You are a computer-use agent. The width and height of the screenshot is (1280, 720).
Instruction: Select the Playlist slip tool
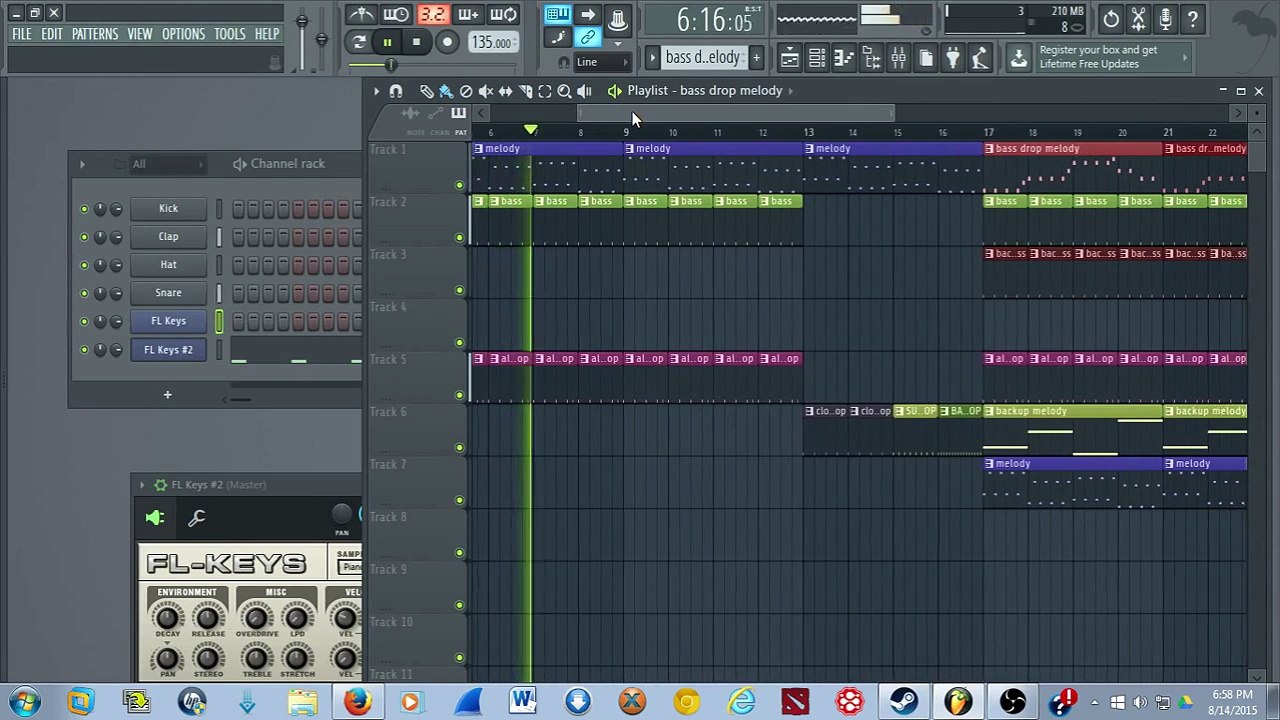pyautogui.click(x=505, y=91)
